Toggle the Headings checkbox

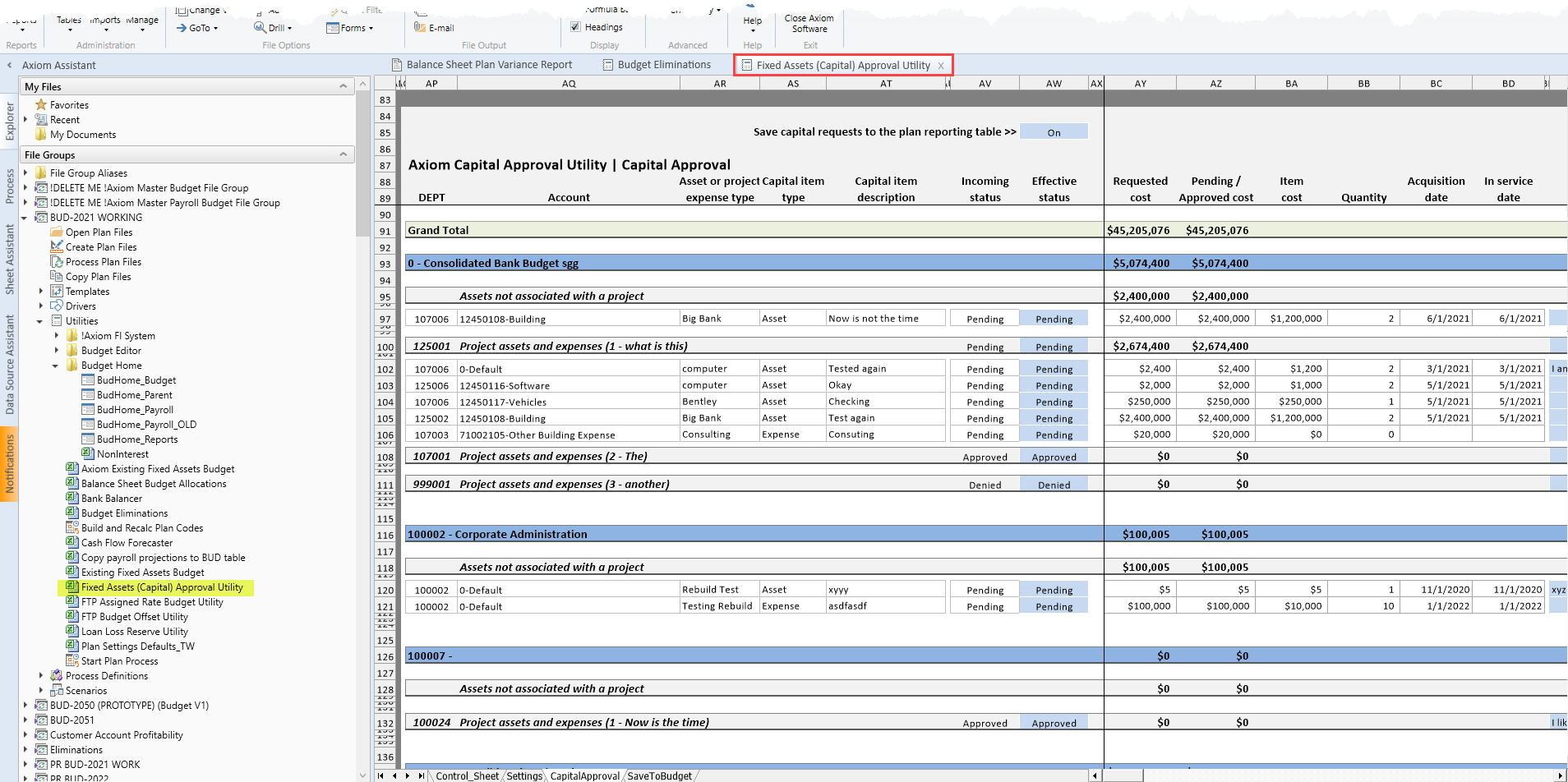coord(575,27)
